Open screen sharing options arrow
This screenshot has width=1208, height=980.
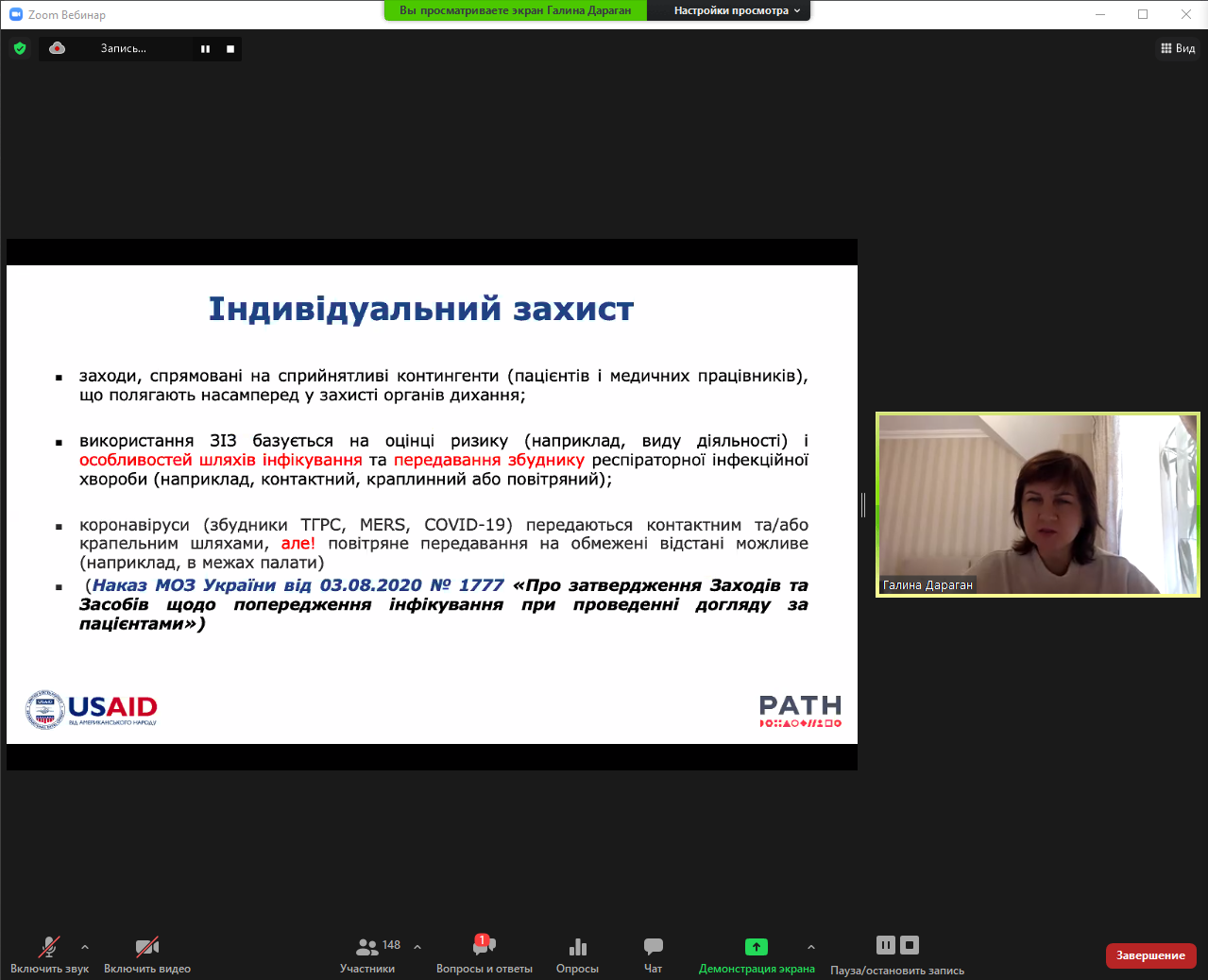pos(810,947)
